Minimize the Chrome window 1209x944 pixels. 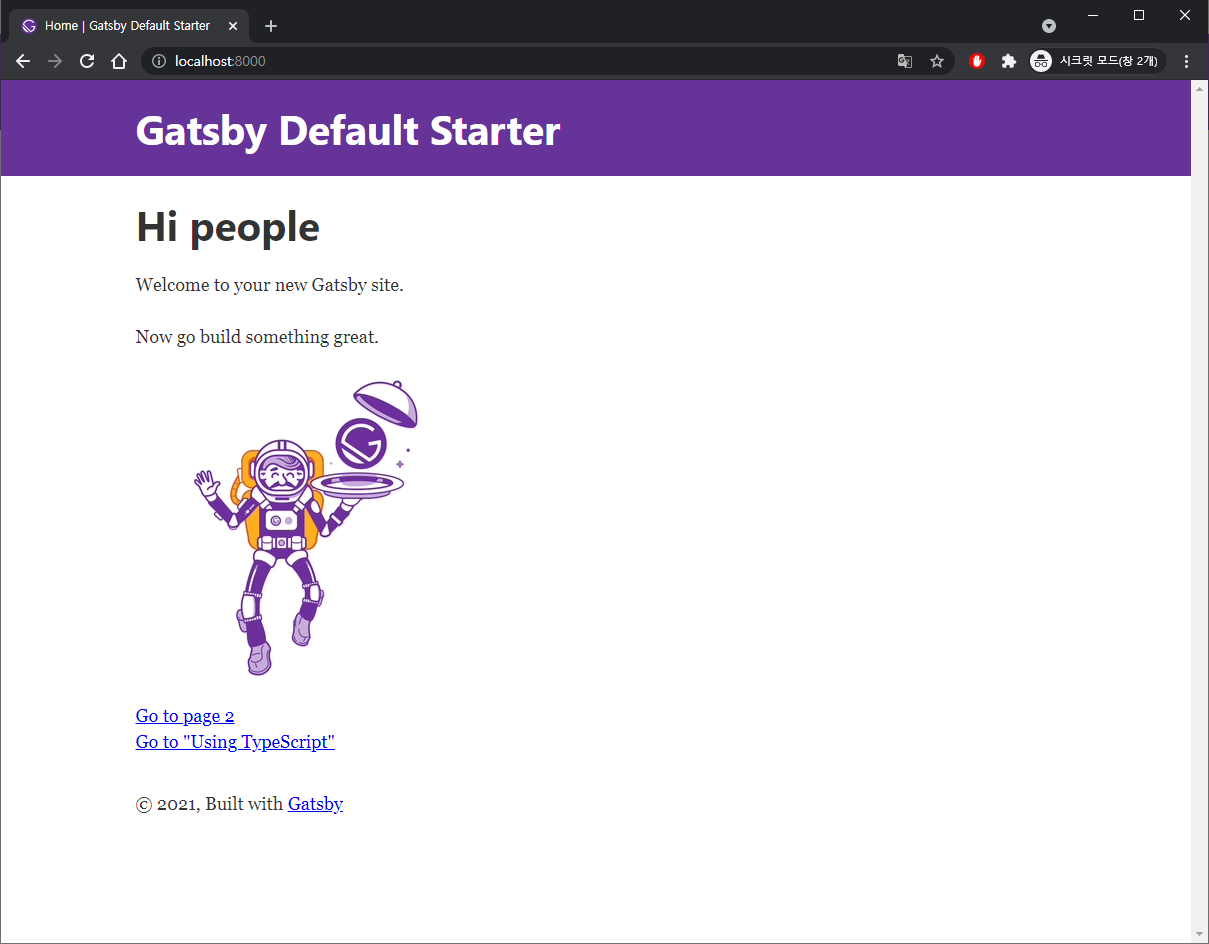tap(1093, 15)
